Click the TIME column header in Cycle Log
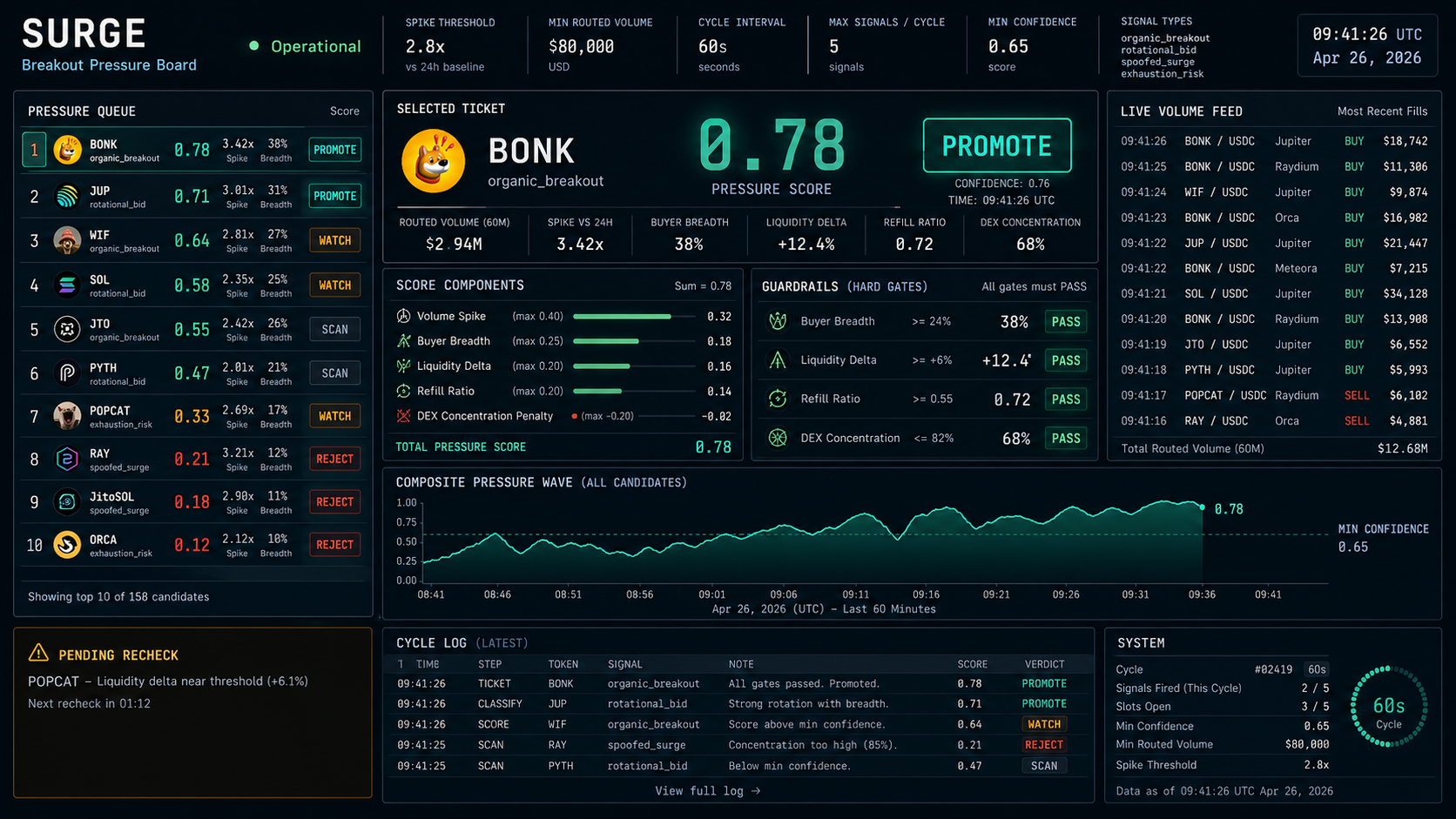 (x=428, y=664)
